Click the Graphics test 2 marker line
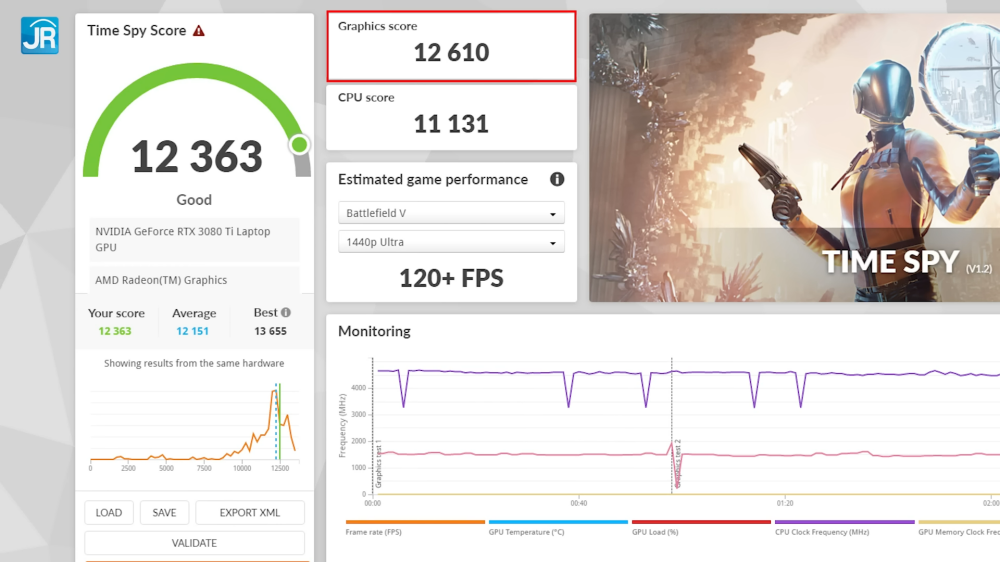Screen dimensions: 1000x562 [672, 426]
